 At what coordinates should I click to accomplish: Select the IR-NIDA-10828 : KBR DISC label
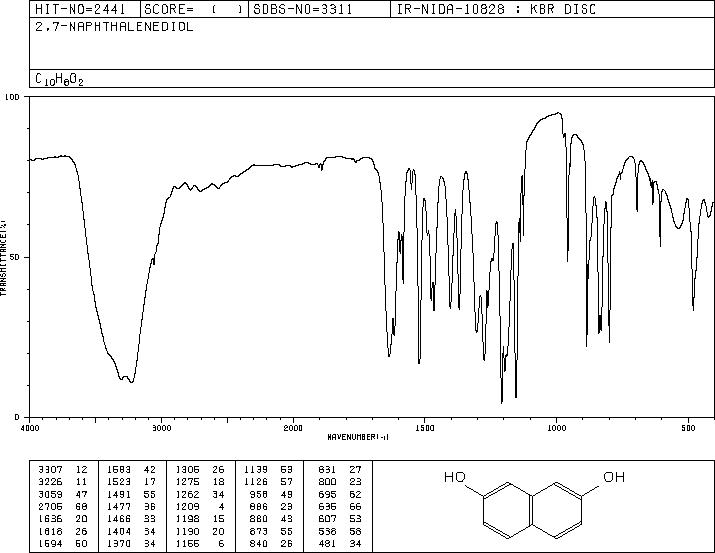point(496,9)
